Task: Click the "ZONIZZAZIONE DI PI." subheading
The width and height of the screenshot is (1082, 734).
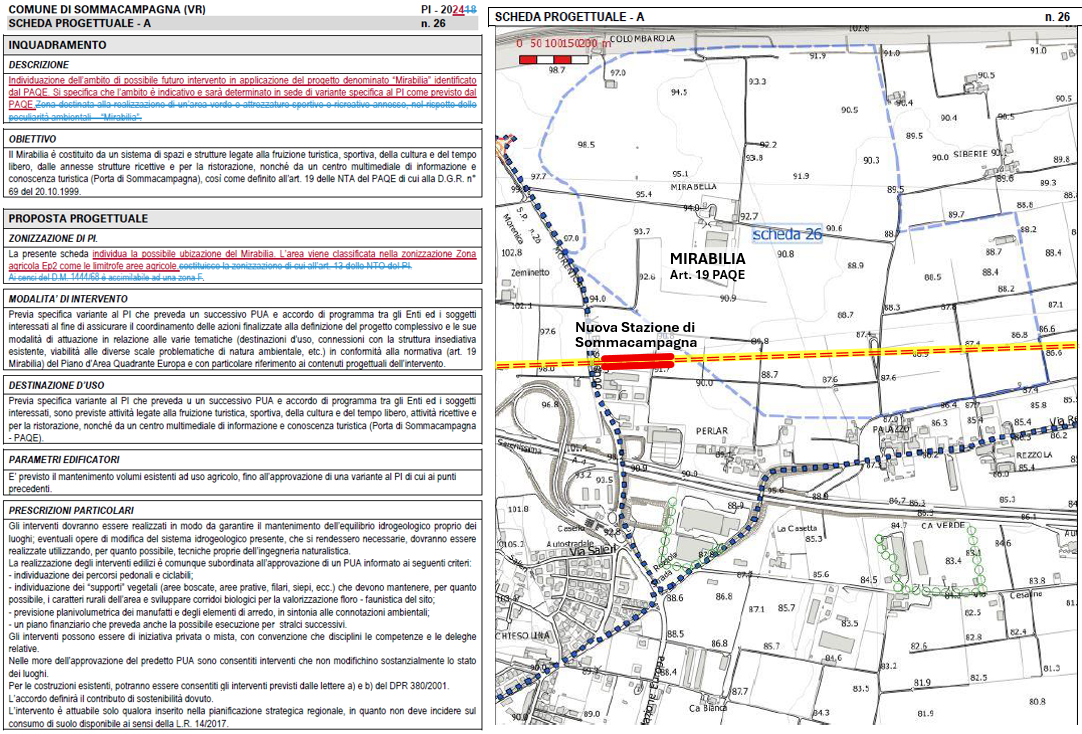Action: pos(53,239)
